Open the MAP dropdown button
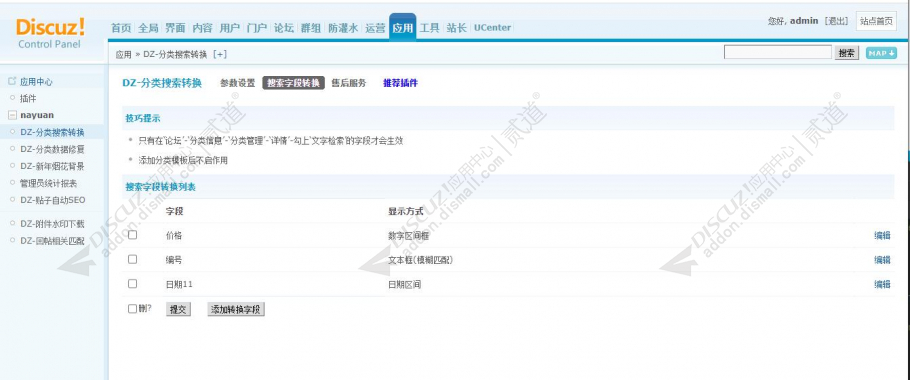The height and width of the screenshot is (380, 910). [881, 53]
